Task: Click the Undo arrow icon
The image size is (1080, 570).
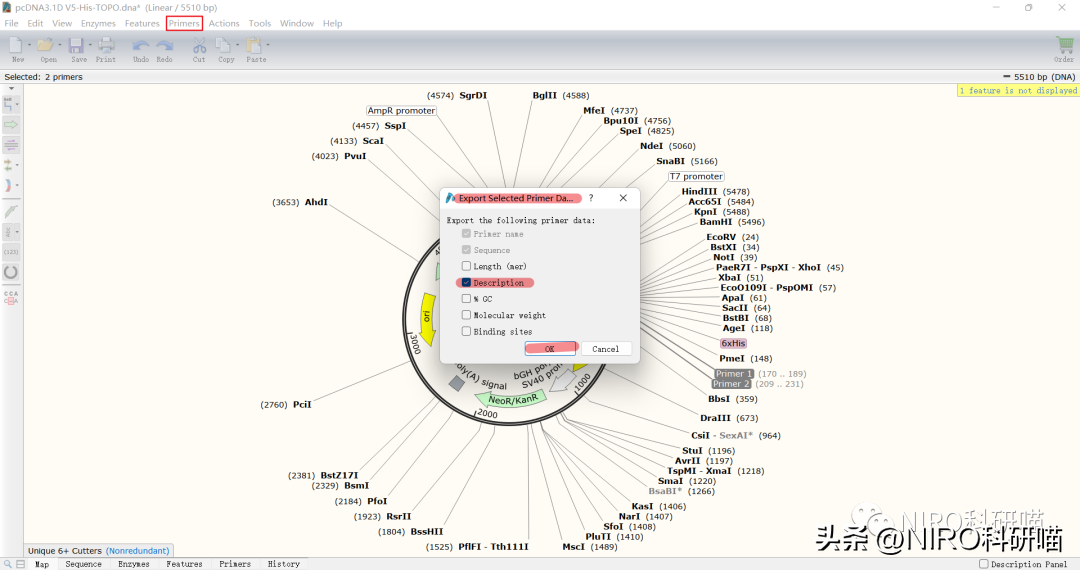Action: pos(141,45)
